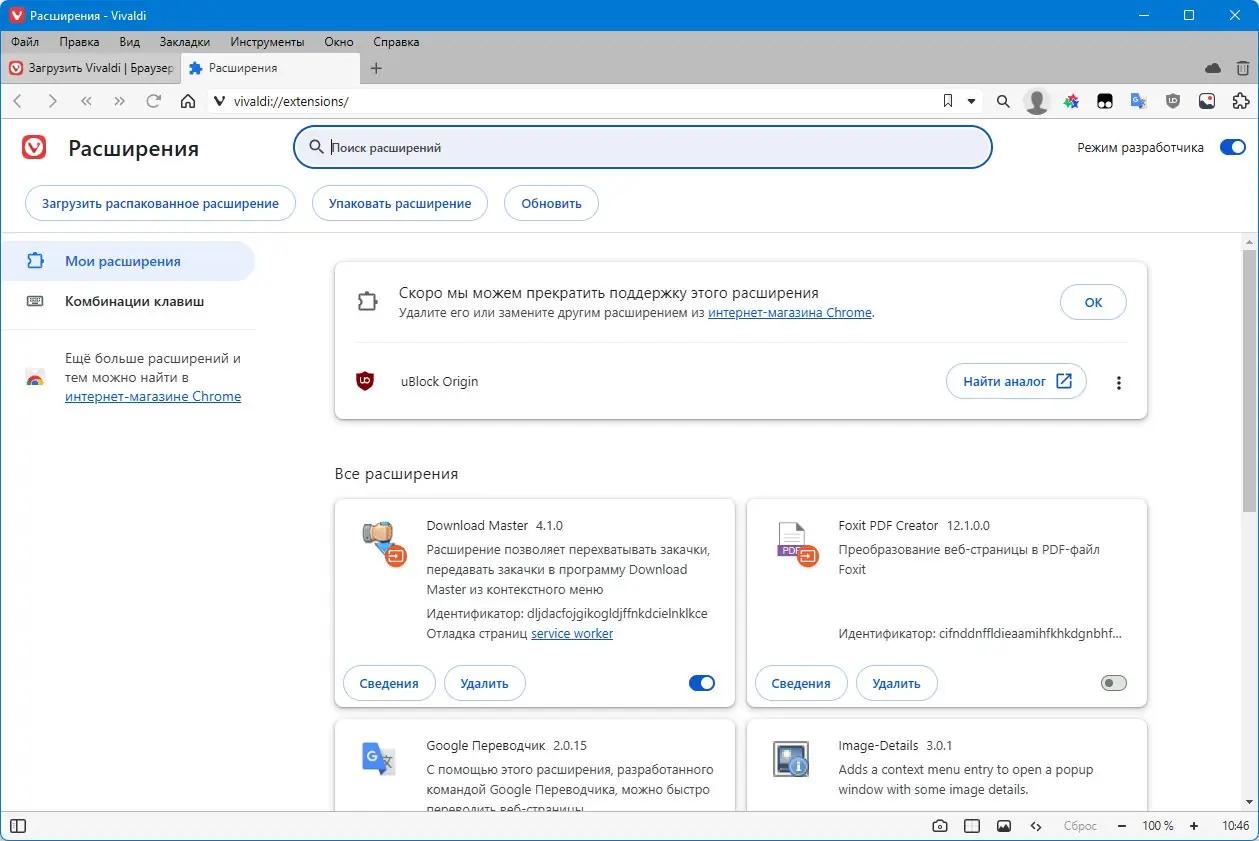The height and width of the screenshot is (841, 1259).
Task: Click the Google Переводчик extension icon in its card
Action: click(x=379, y=759)
